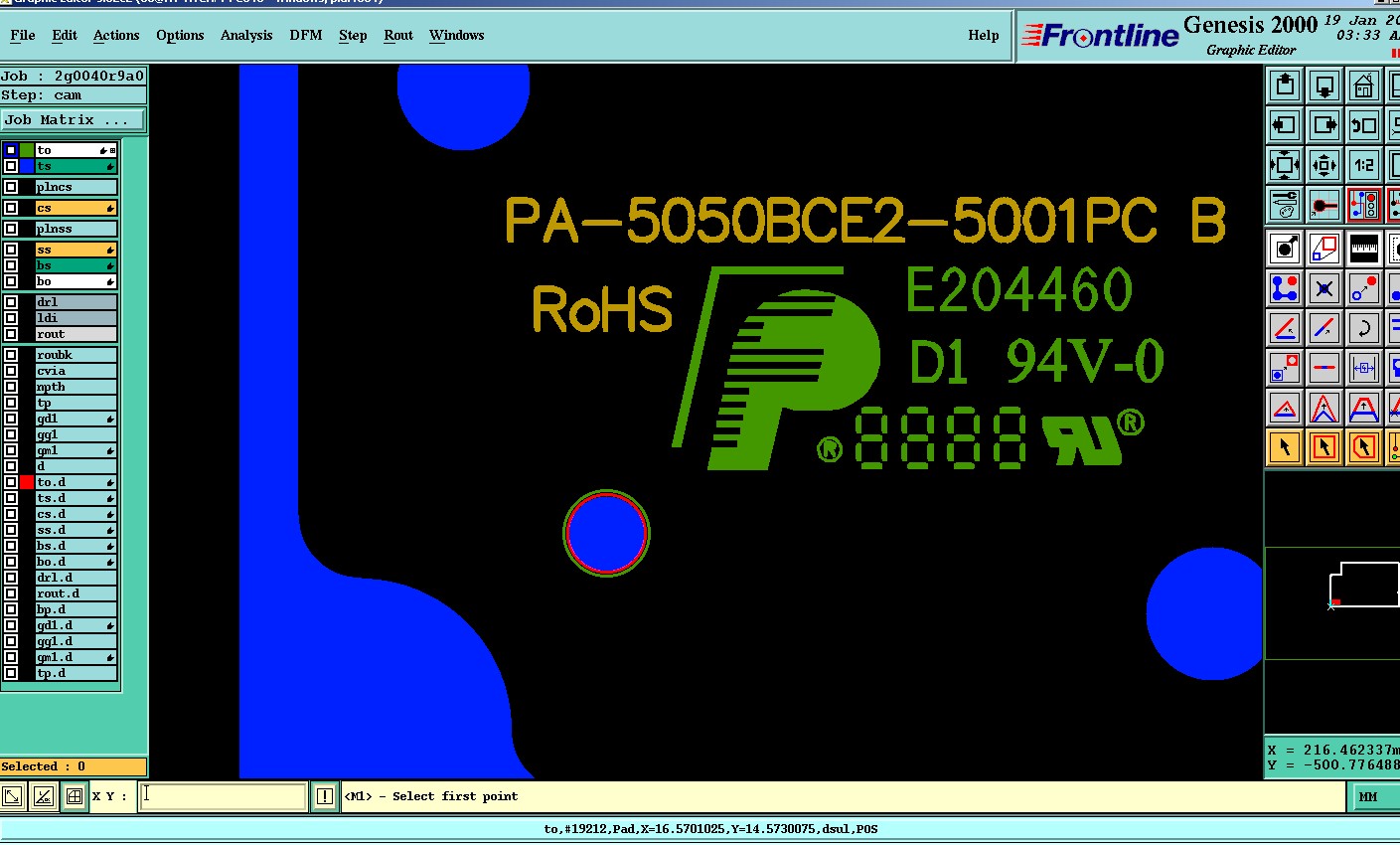Click the red color swatch of layer to.d
Image resolution: width=1400 pixels, height=845 pixels.
27,482
